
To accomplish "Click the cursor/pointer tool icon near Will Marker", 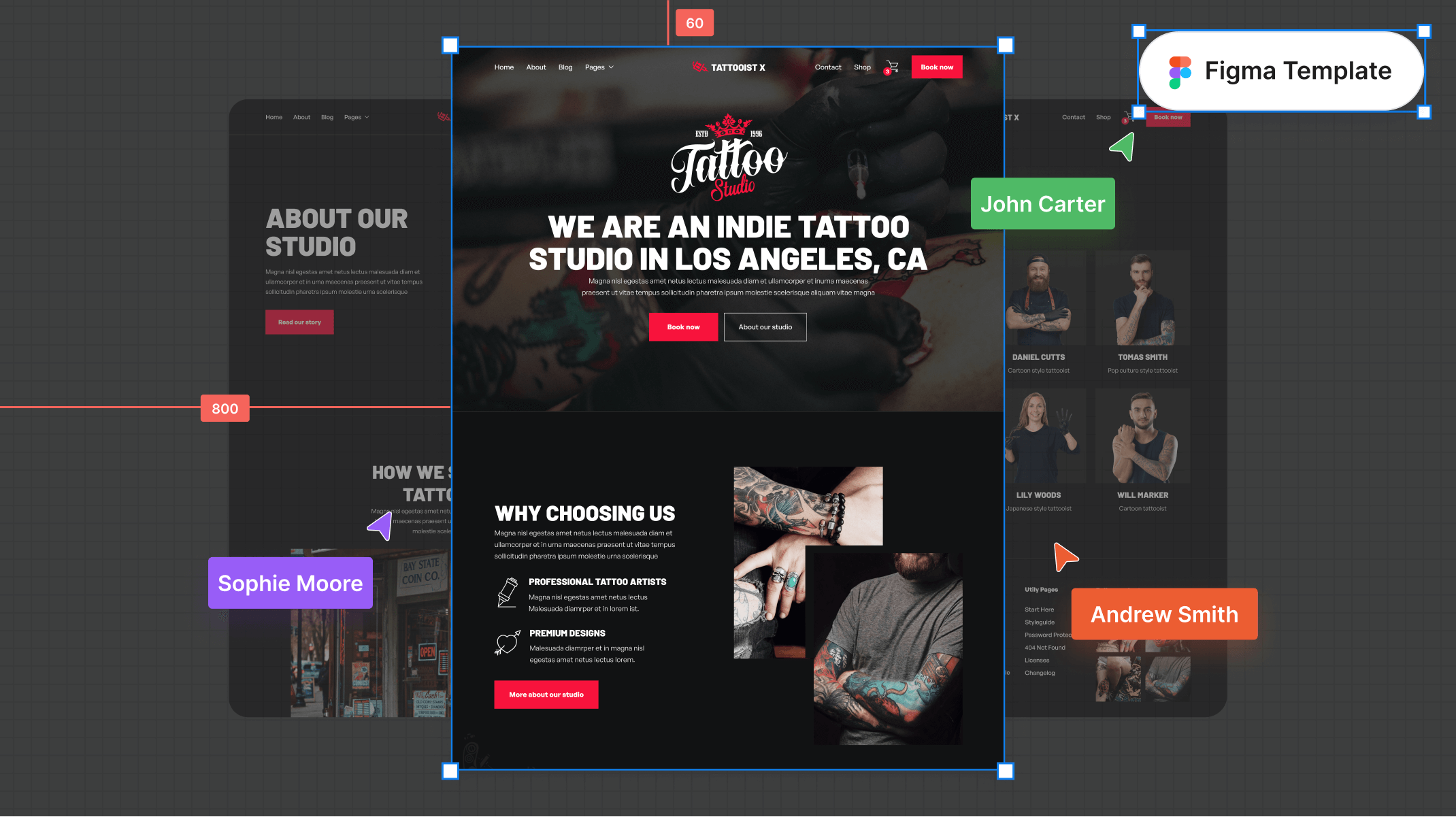I will [1064, 556].
